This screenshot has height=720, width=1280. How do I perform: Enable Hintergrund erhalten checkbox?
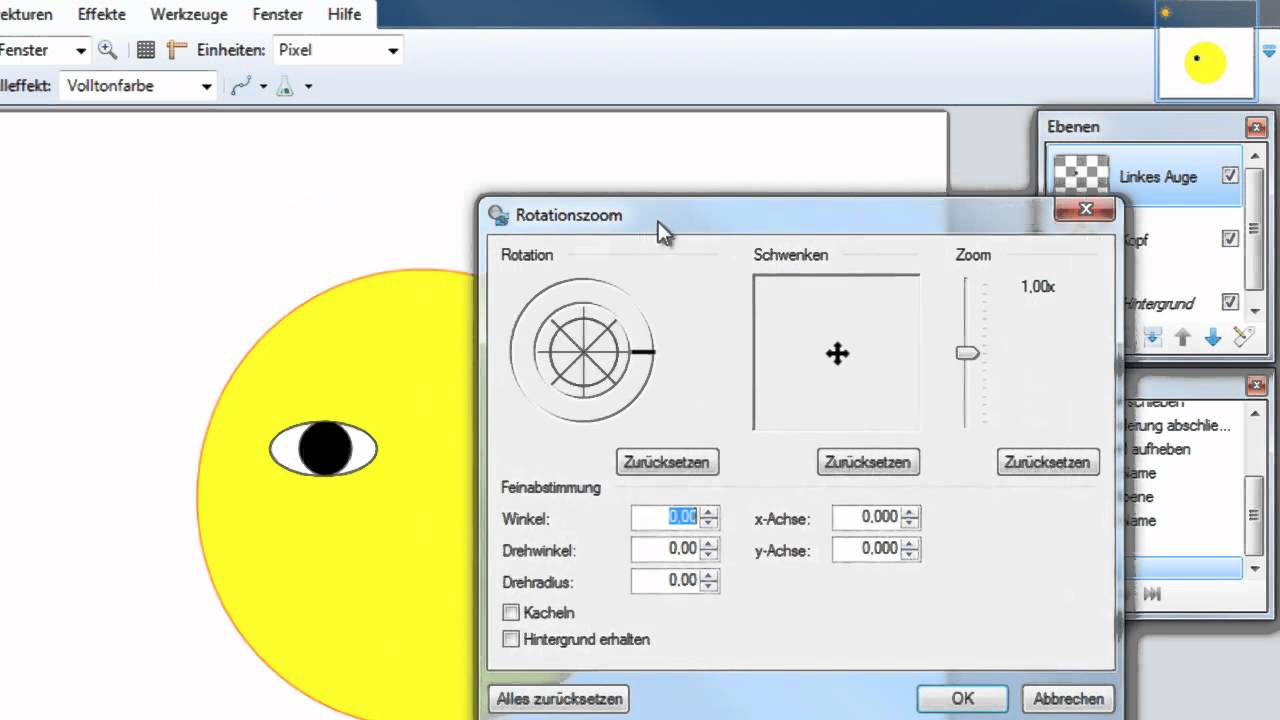[x=511, y=639]
